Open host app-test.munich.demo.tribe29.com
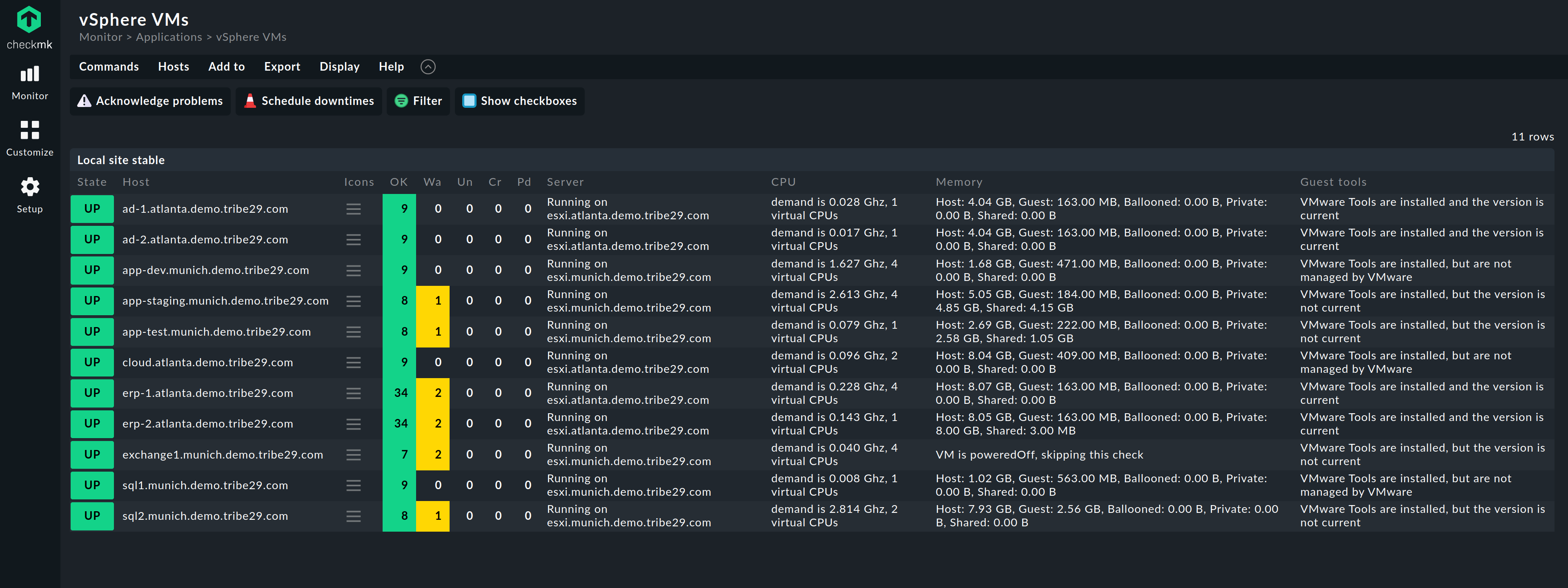 (x=217, y=332)
